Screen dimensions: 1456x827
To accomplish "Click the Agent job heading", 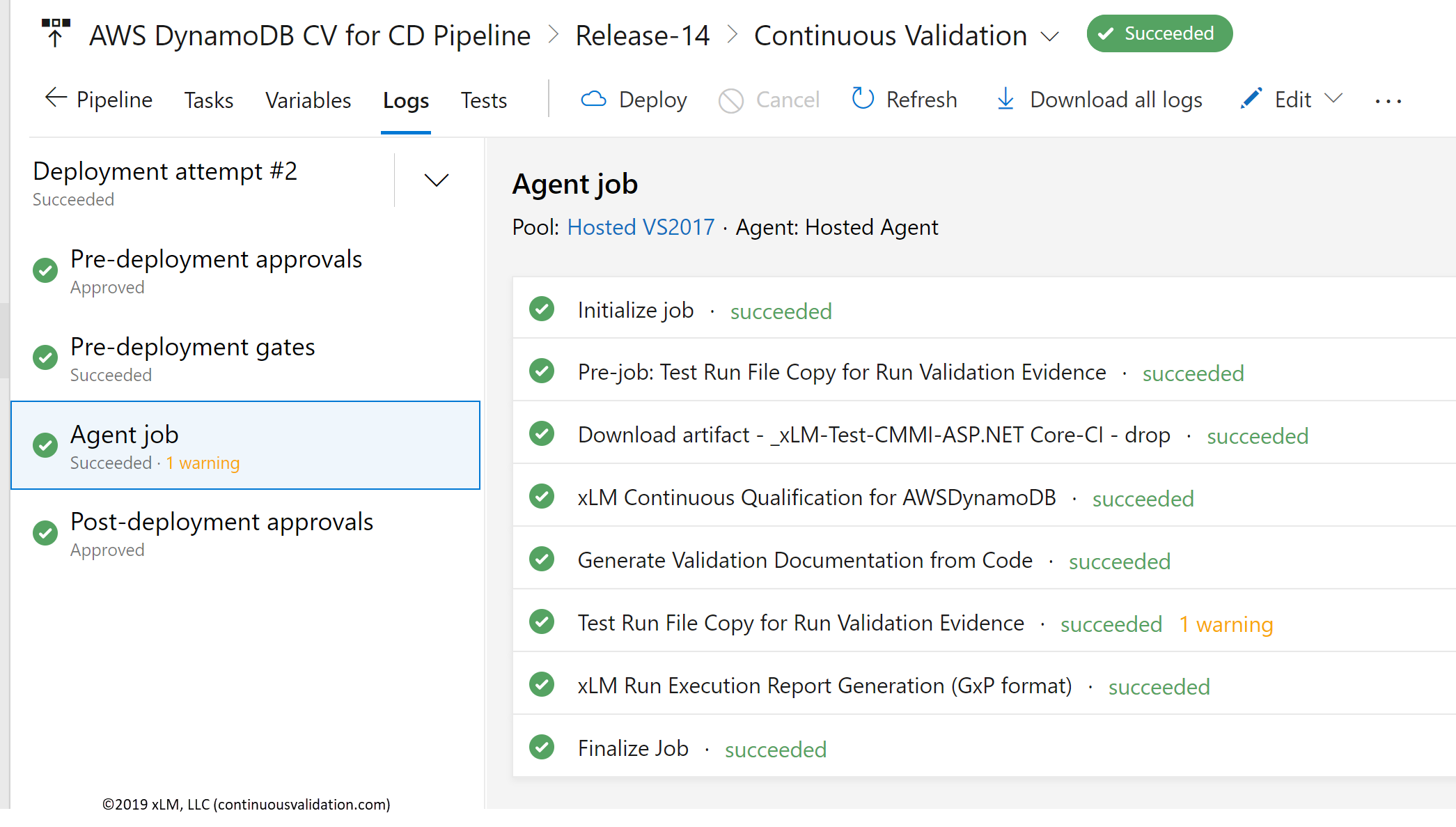I will (x=575, y=184).
